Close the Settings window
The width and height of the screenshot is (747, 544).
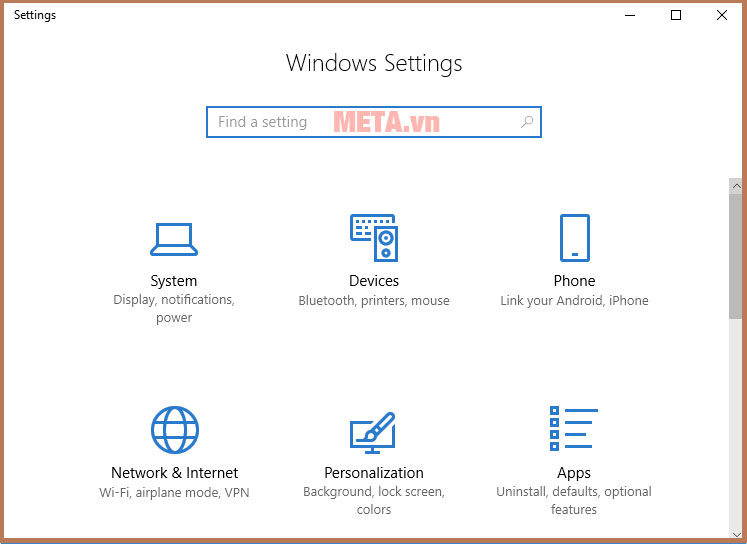click(x=722, y=15)
